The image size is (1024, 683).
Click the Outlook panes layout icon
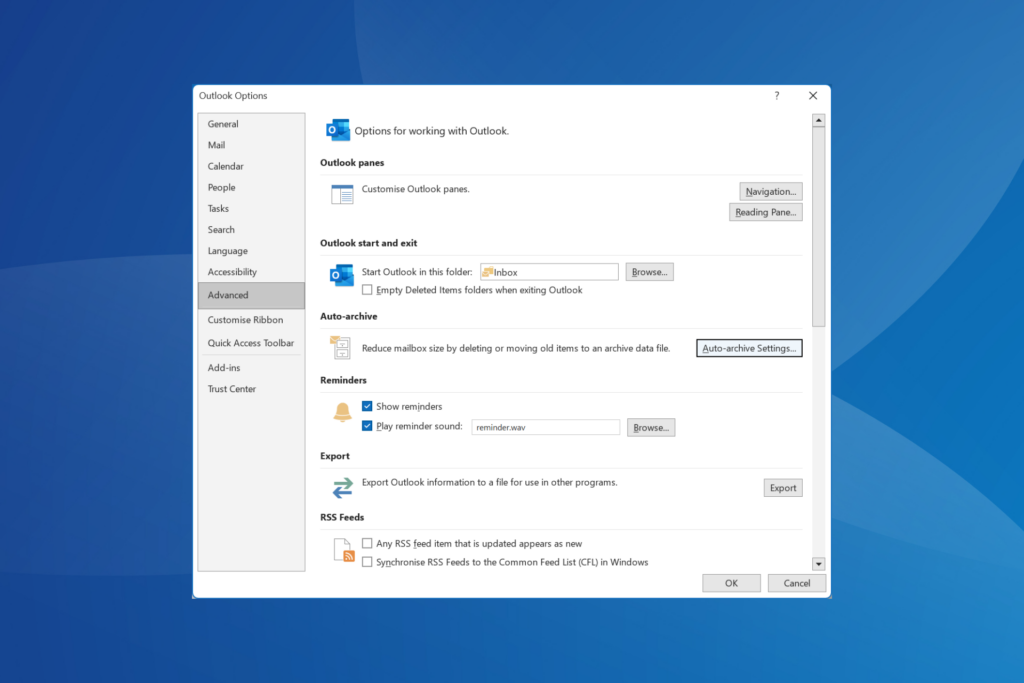342,194
